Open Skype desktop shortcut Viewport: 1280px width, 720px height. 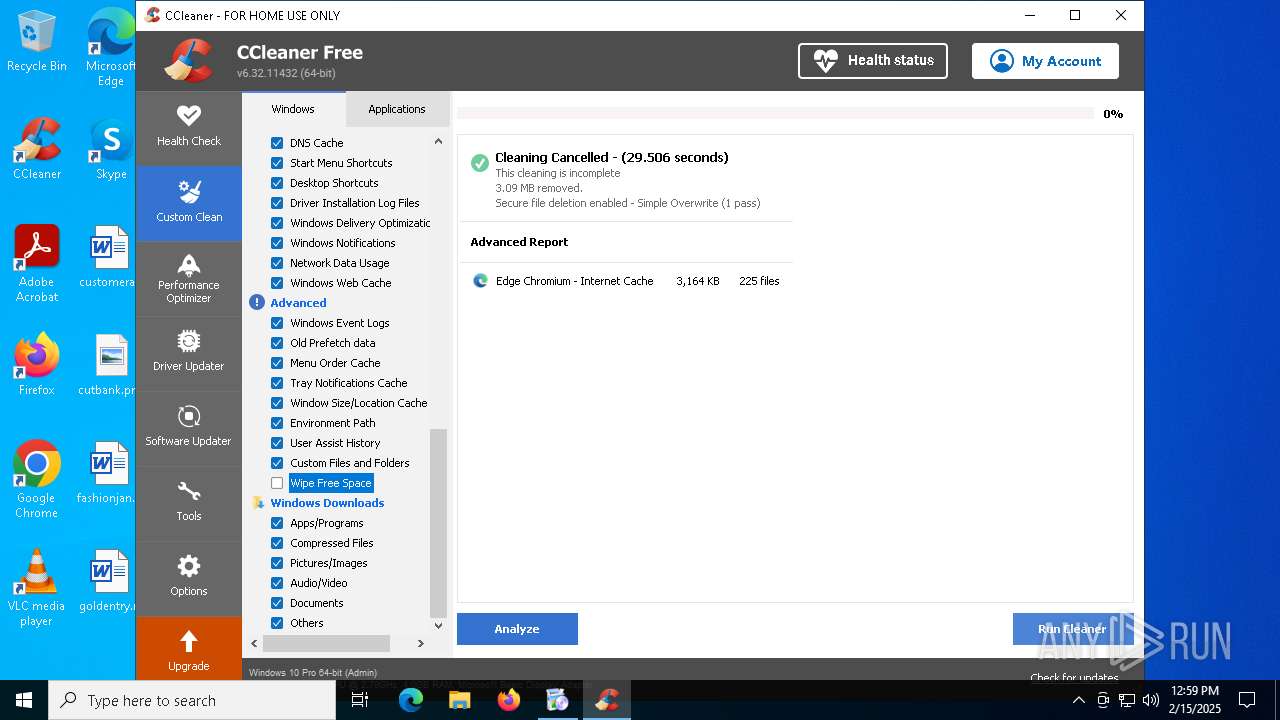tap(110, 149)
